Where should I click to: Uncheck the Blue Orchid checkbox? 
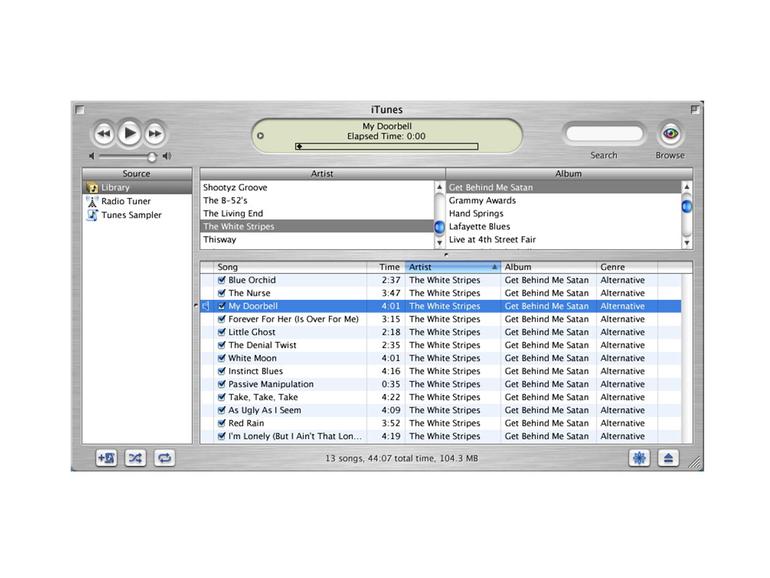coord(221,280)
